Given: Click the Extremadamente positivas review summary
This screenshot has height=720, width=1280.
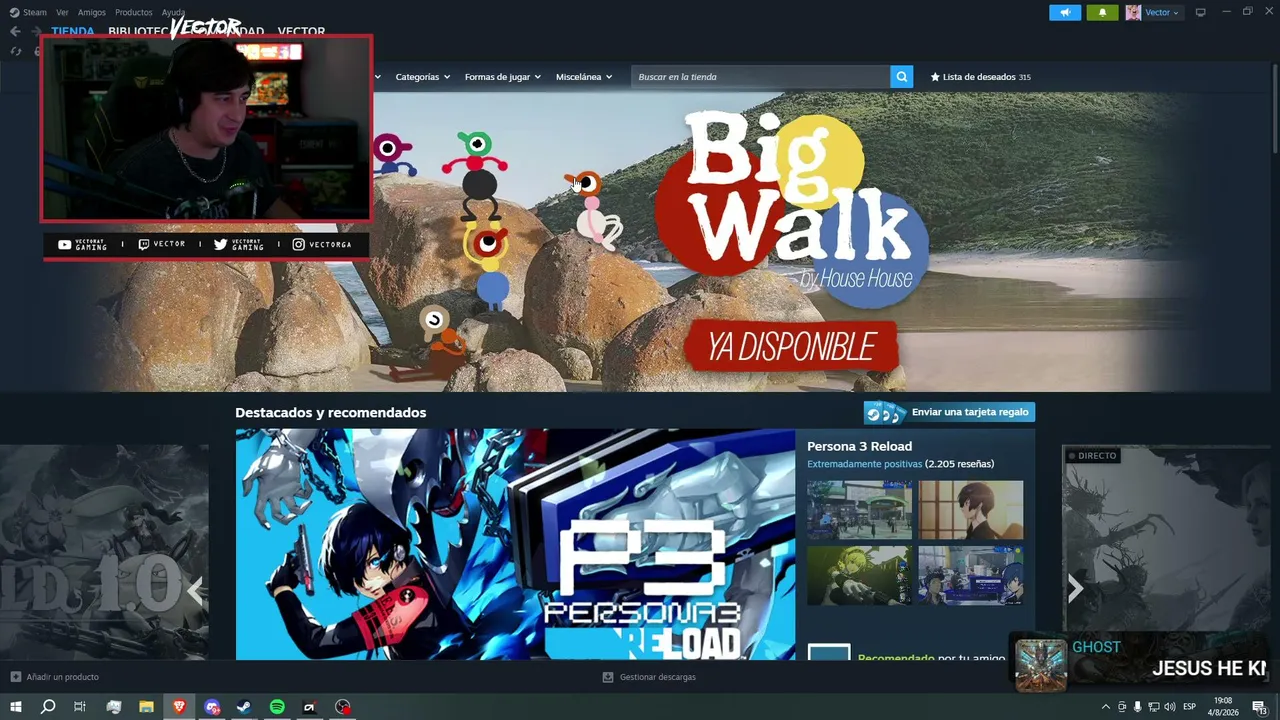Looking at the screenshot, I should tap(864, 464).
